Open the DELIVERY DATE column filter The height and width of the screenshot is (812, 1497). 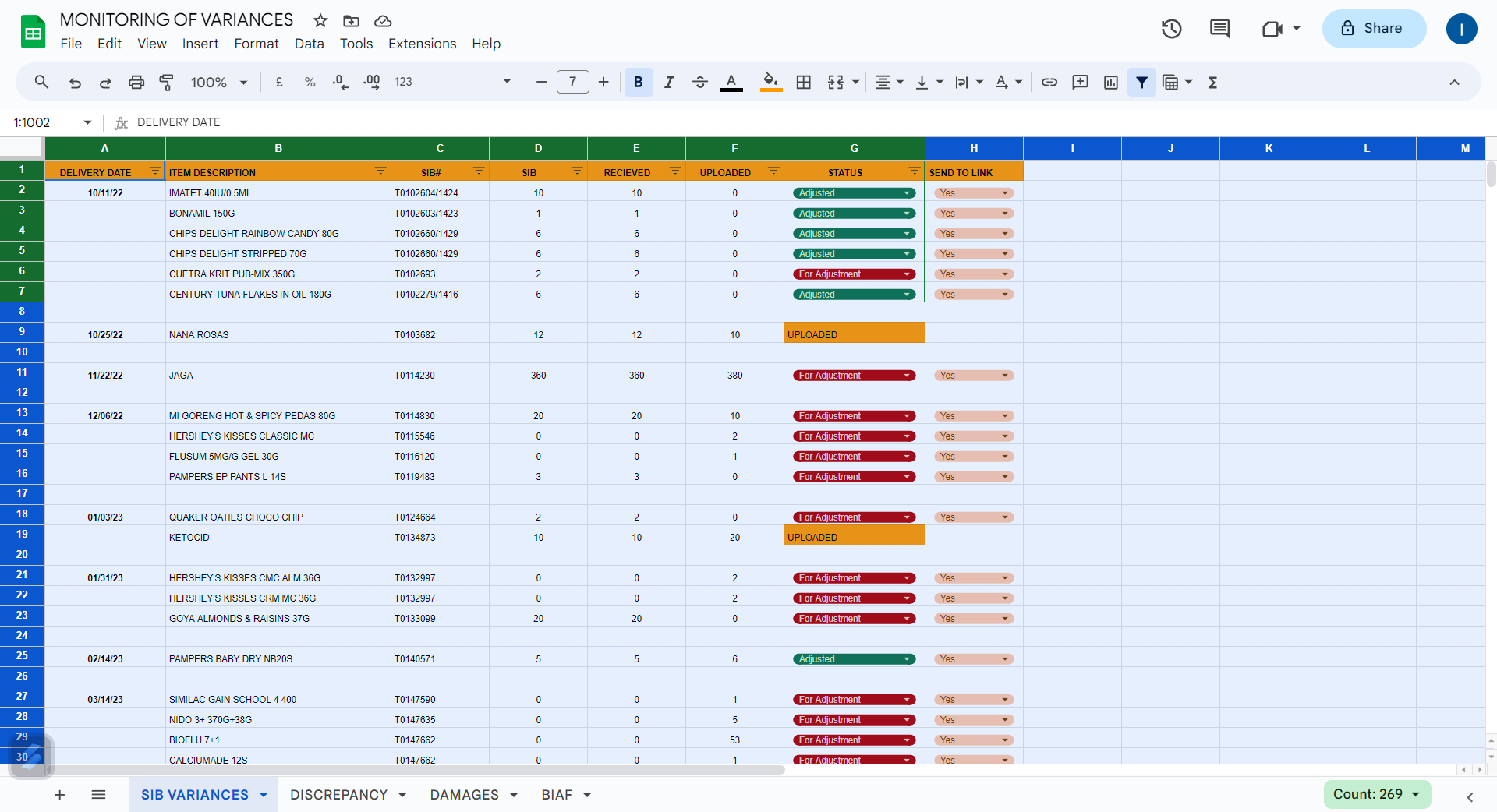tap(154, 171)
